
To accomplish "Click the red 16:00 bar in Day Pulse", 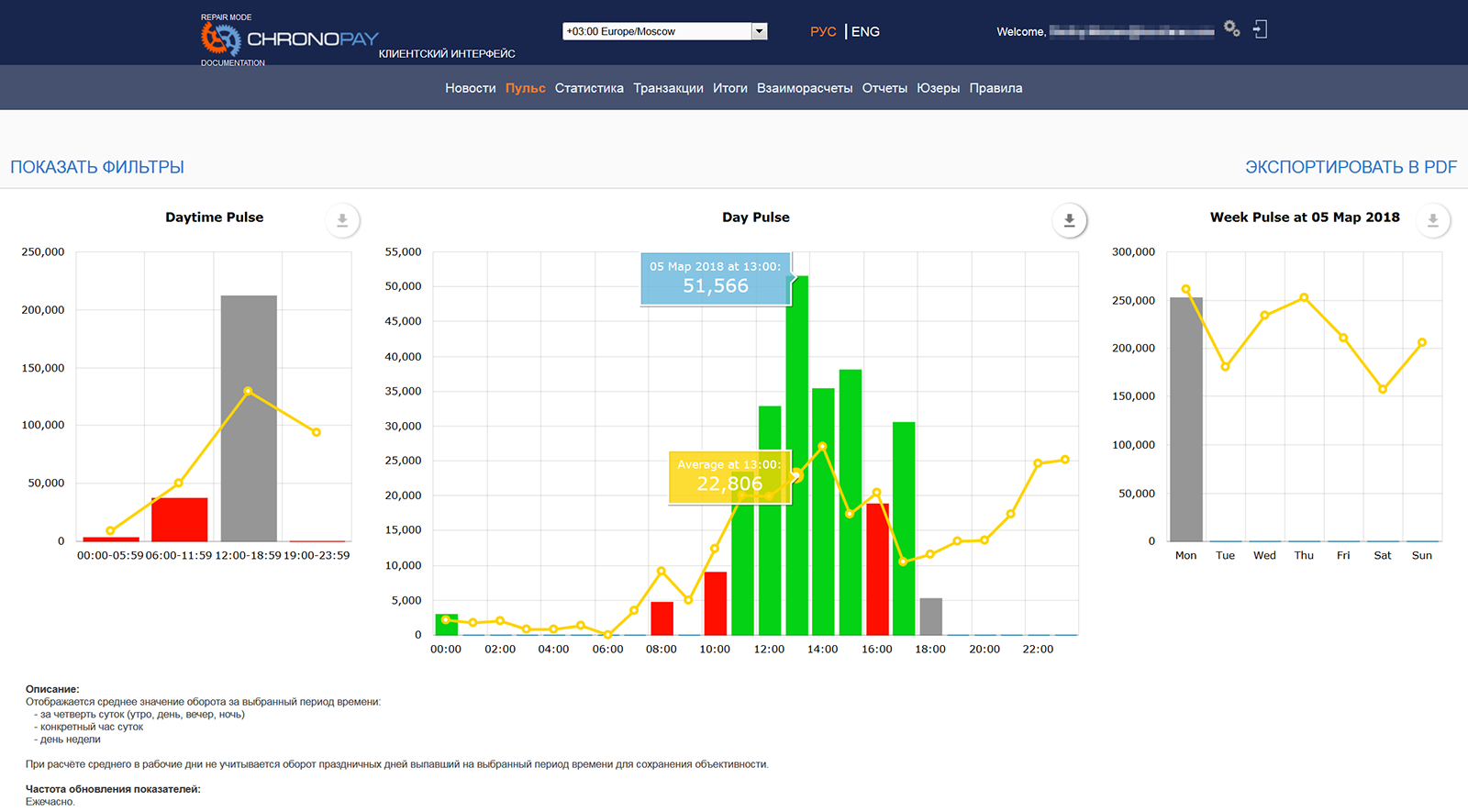I will 877,569.
